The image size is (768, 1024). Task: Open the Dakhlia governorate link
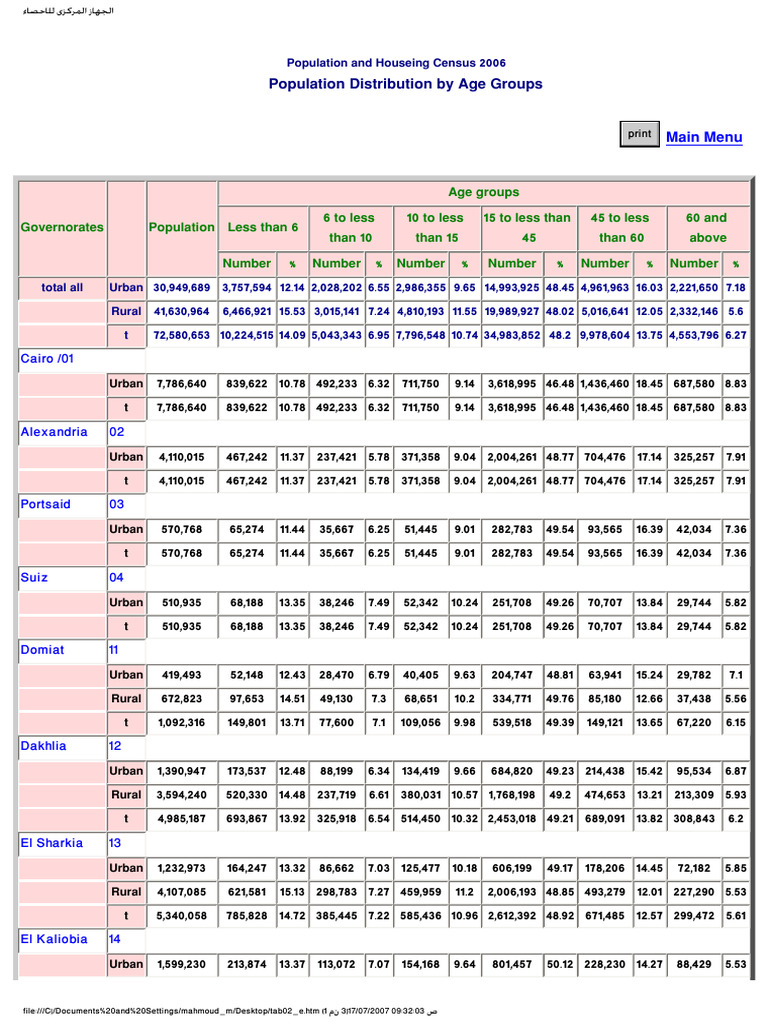click(44, 745)
